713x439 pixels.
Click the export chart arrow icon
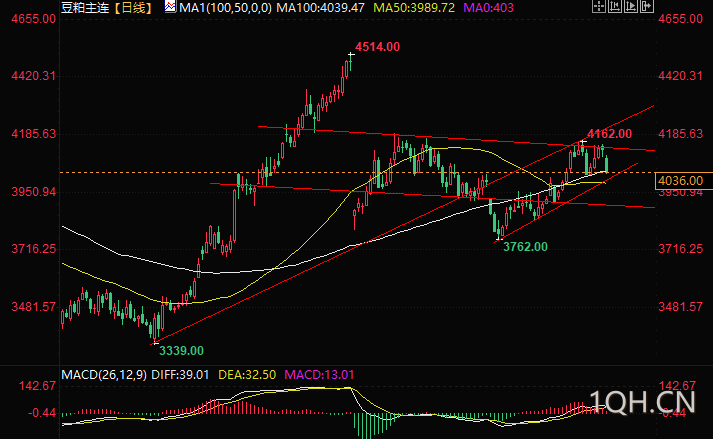tap(646, 6)
